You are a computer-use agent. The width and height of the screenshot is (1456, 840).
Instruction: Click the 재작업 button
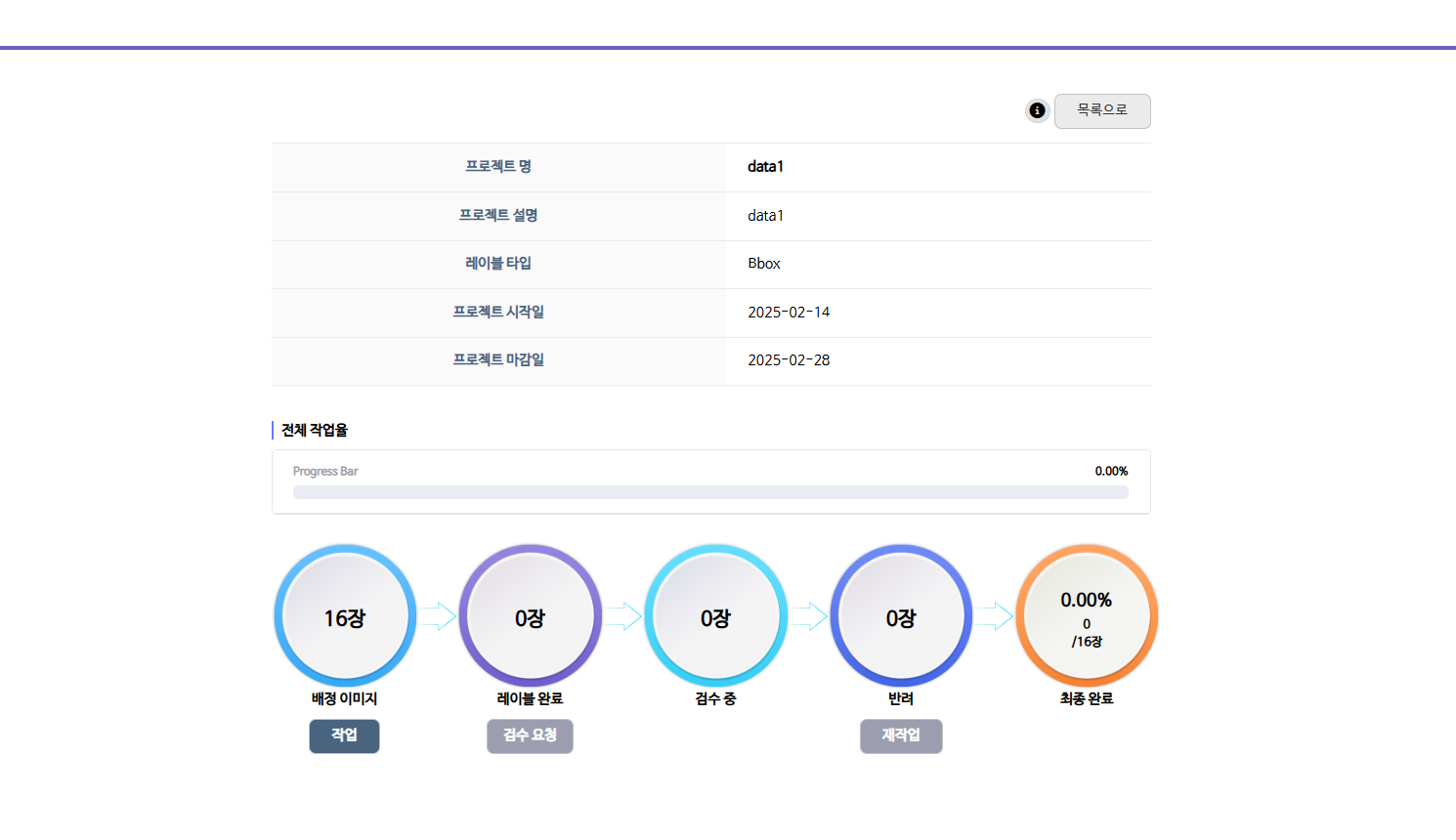(x=901, y=735)
